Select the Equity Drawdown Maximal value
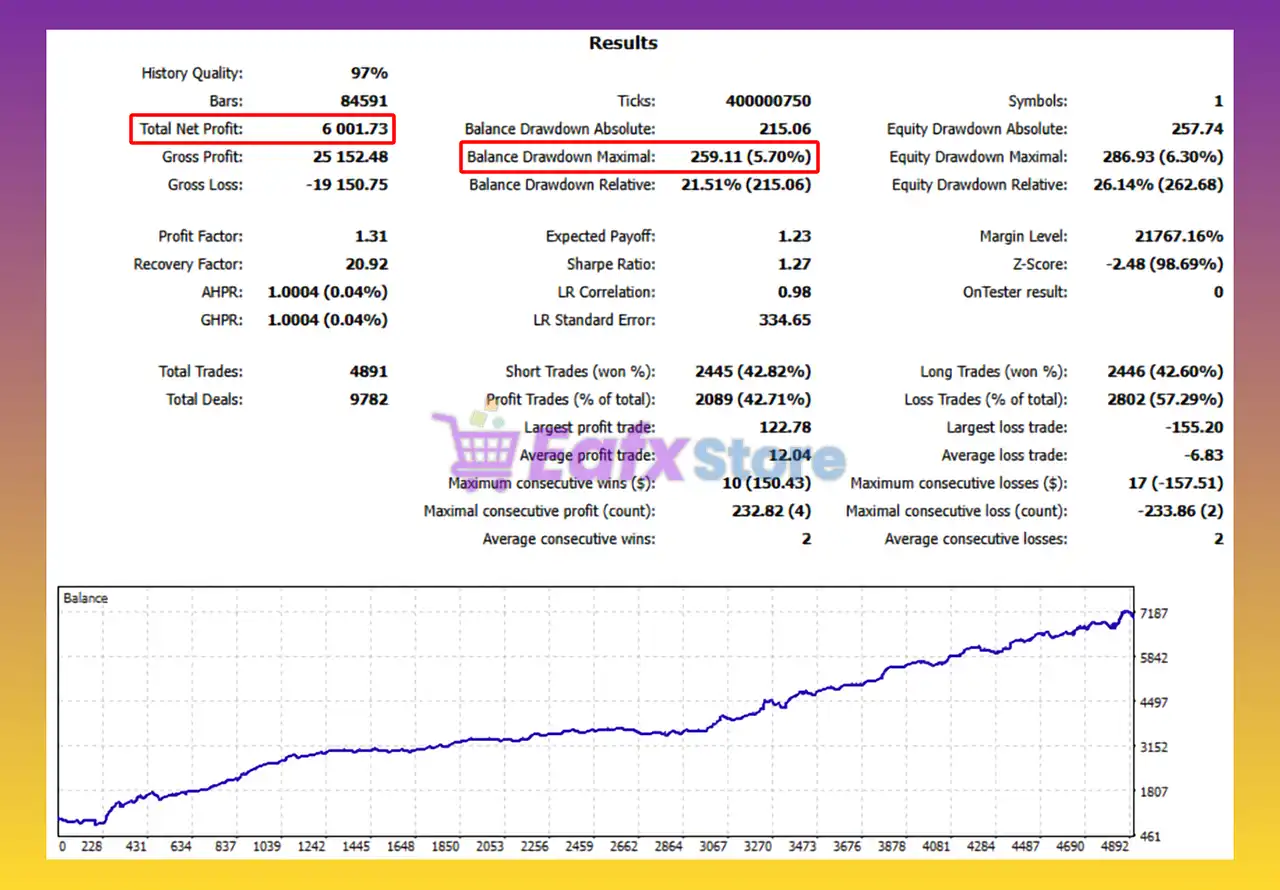Viewport: 1280px width, 890px height. click(x=1160, y=157)
